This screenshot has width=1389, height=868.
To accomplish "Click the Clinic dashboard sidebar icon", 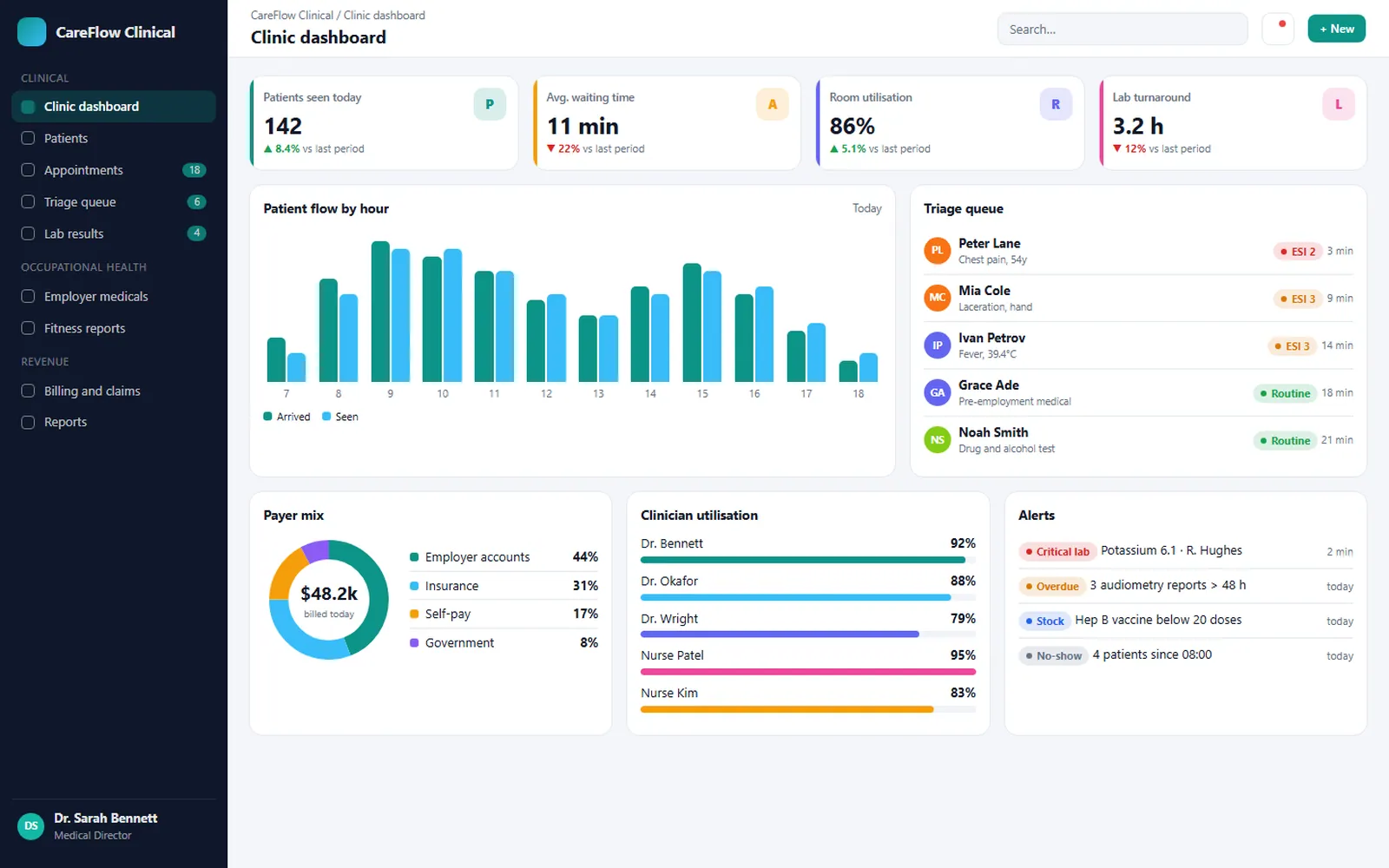I will click(x=28, y=107).
